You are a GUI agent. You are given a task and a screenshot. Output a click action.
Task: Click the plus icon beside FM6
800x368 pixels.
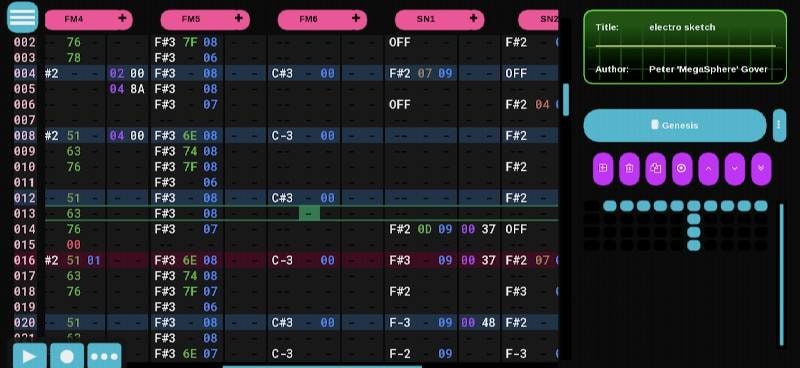tap(356, 18)
